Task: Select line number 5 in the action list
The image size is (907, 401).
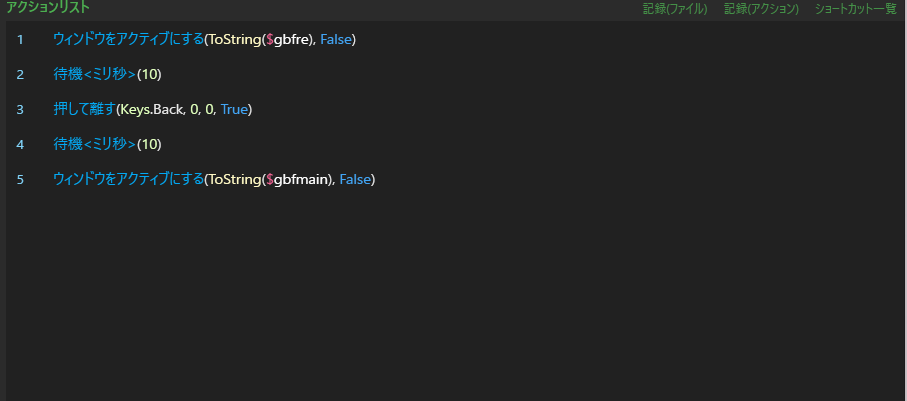Action: pos(20,180)
